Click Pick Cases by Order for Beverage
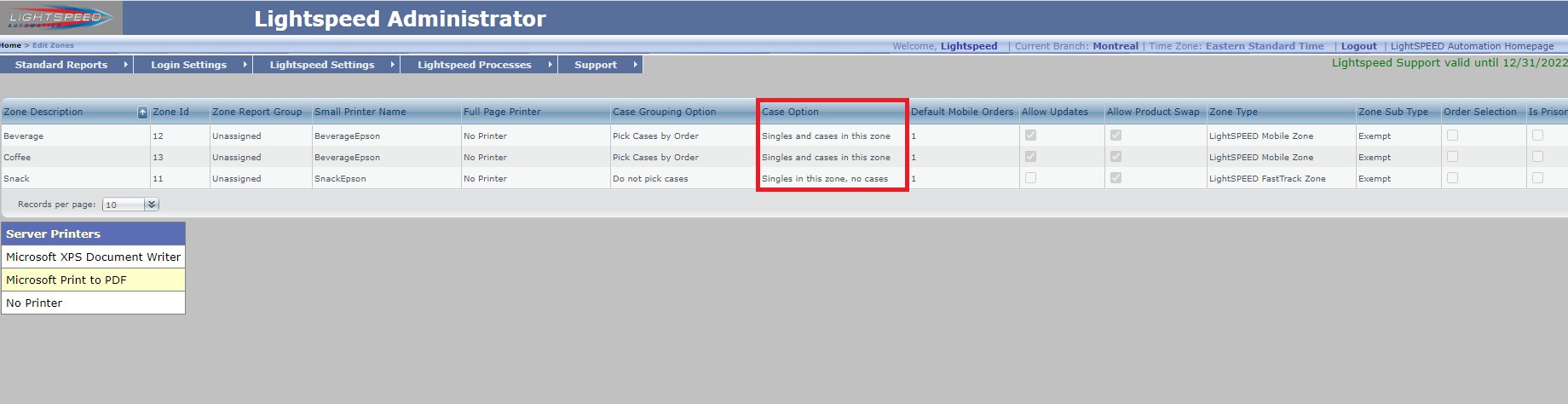 [x=655, y=136]
